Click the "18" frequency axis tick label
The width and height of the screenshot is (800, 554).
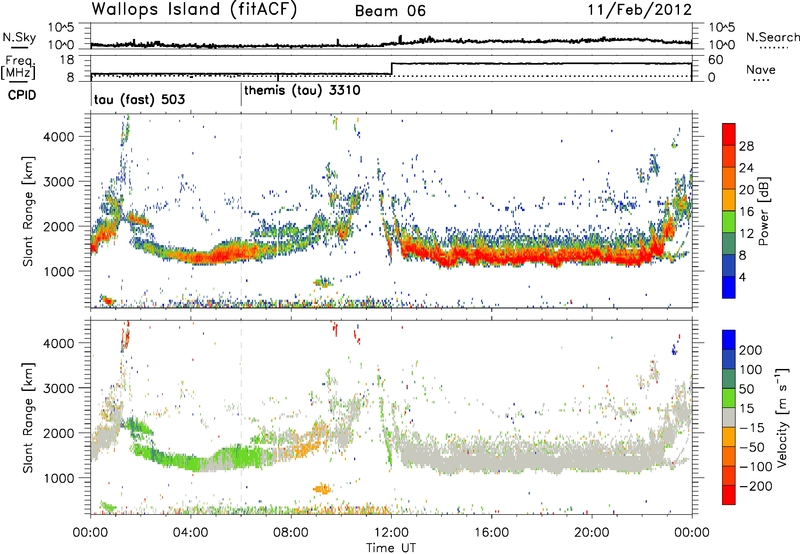coord(67,60)
